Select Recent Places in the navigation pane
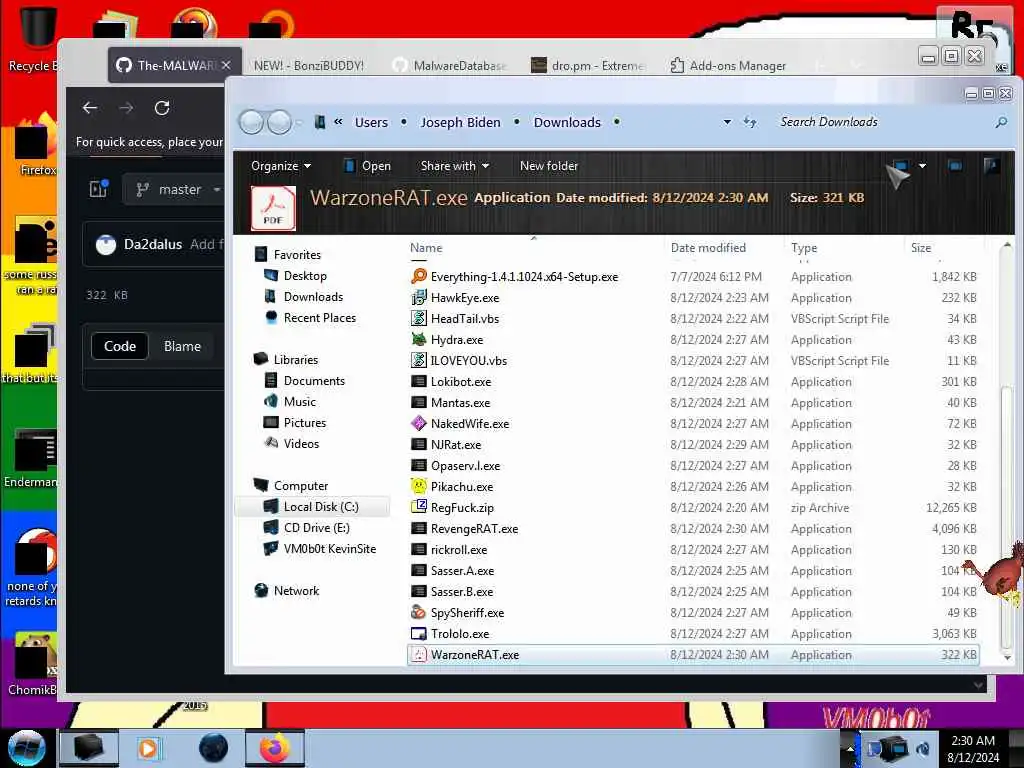This screenshot has height=768, width=1024. point(320,317)
